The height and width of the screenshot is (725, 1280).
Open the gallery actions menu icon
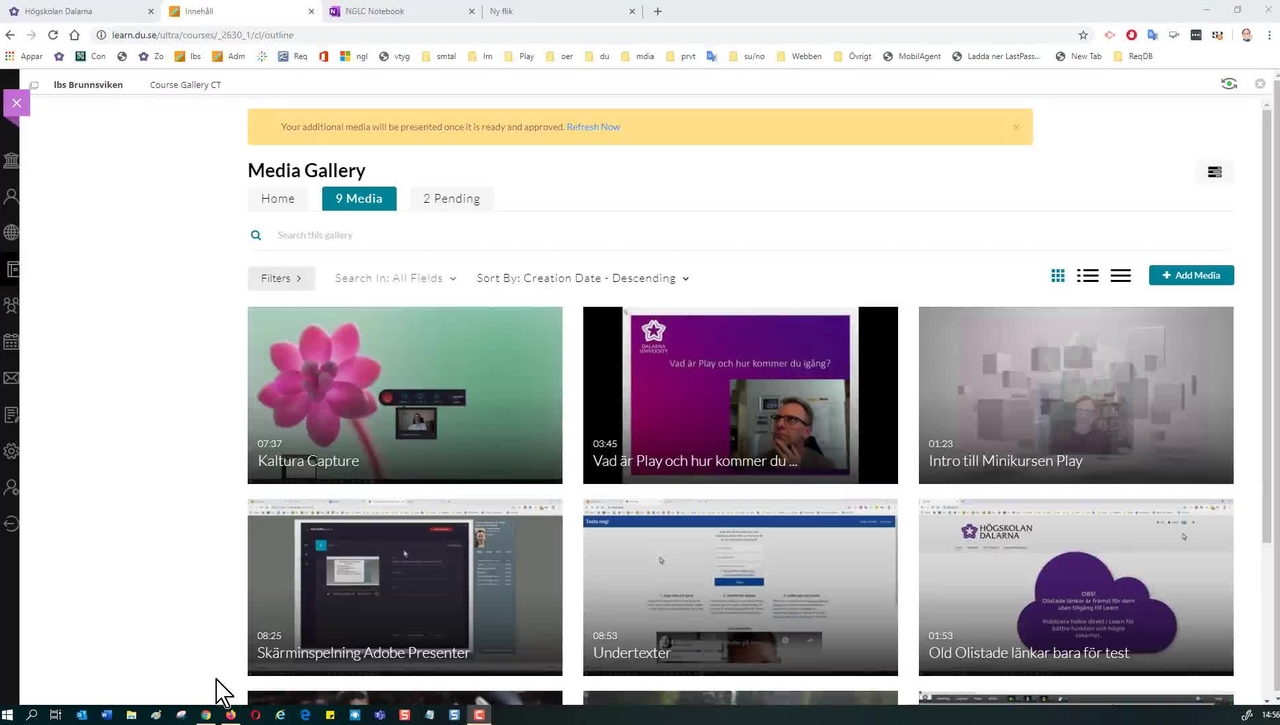[1214, 172]
